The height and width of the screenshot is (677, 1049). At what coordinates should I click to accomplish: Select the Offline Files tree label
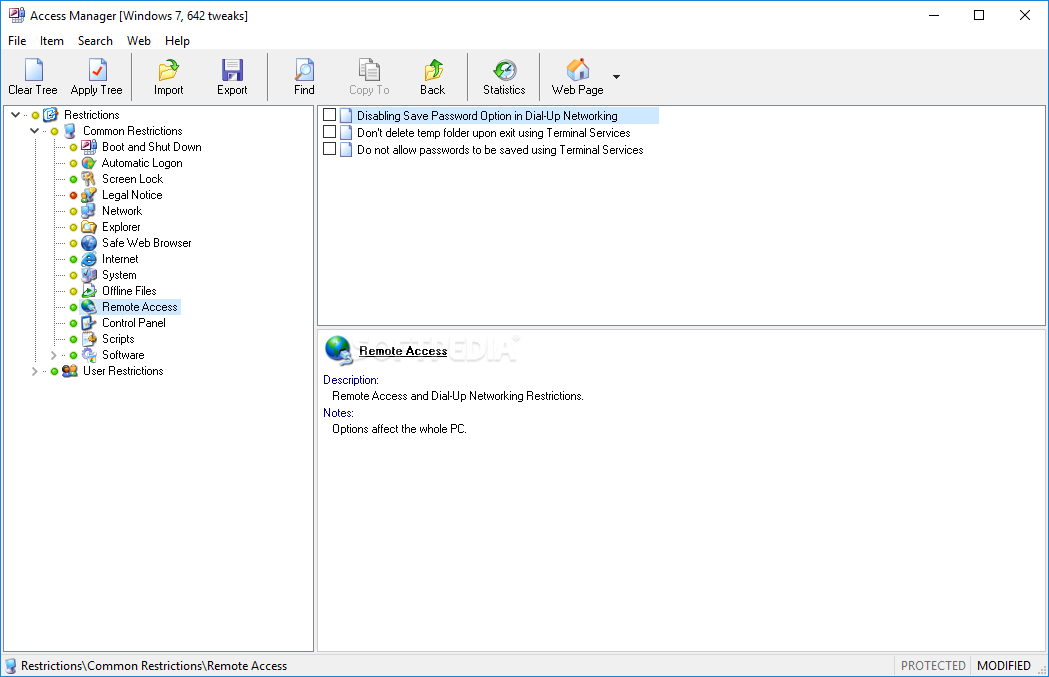(x=129, y=291)
